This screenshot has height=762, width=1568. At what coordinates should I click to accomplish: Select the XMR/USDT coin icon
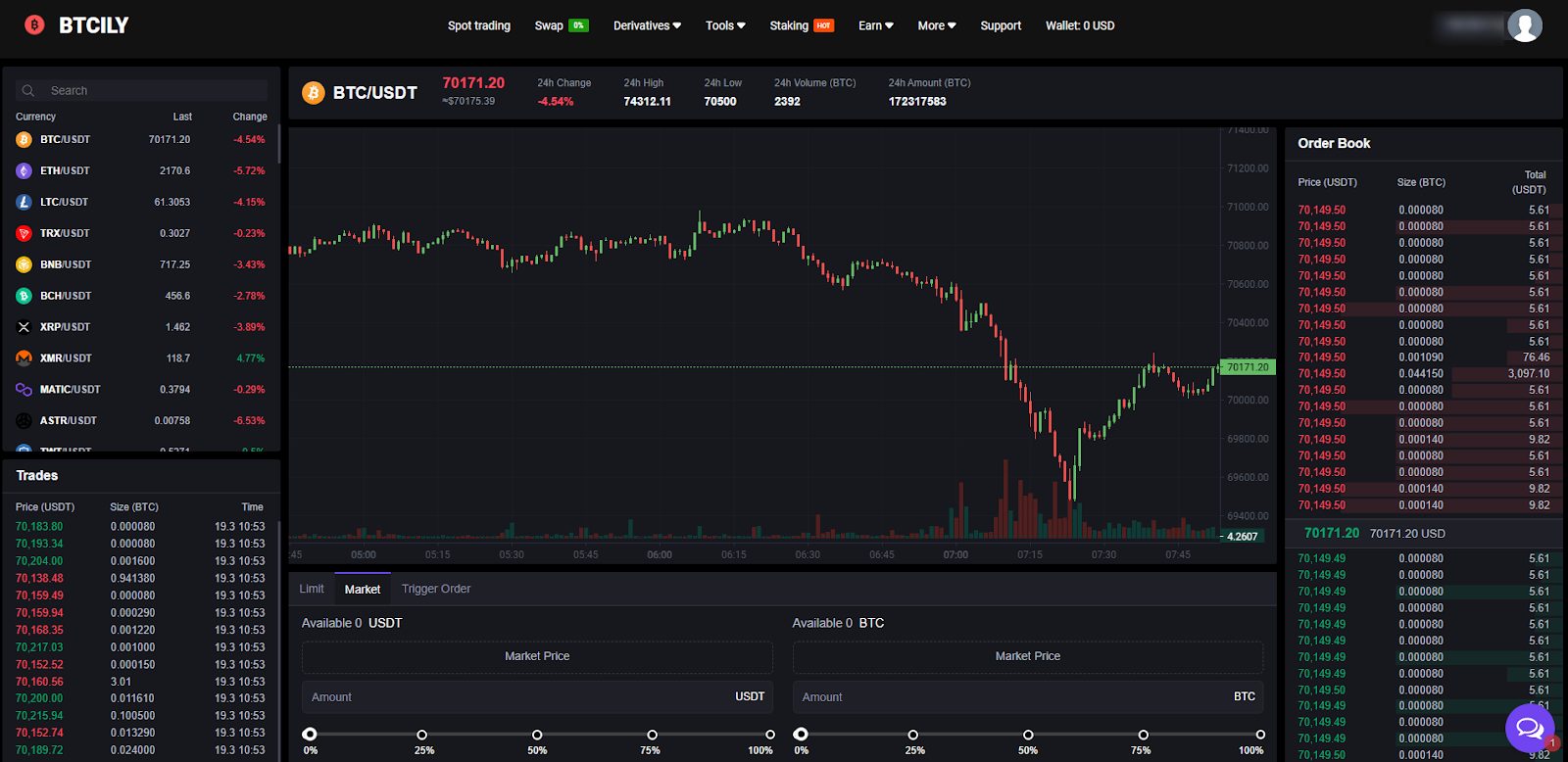[24, 358]
